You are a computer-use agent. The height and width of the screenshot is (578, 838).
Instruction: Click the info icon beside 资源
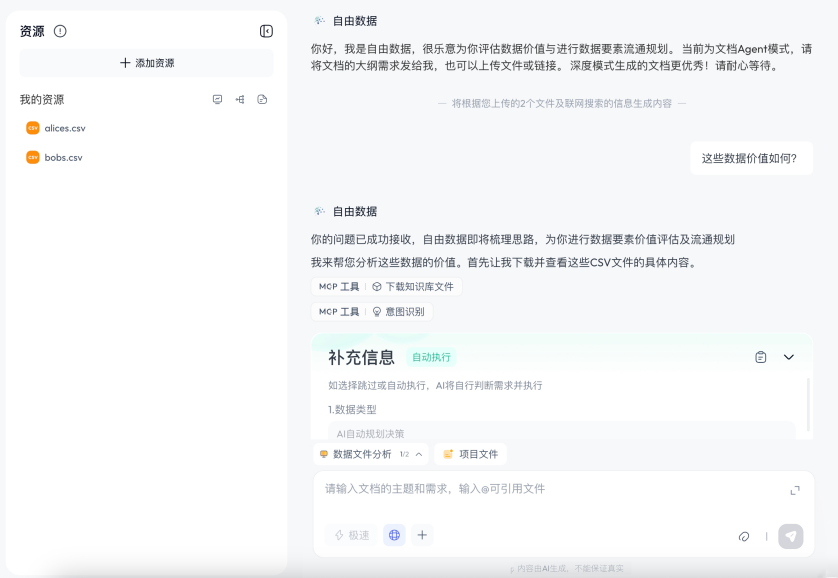click(60, 31)
